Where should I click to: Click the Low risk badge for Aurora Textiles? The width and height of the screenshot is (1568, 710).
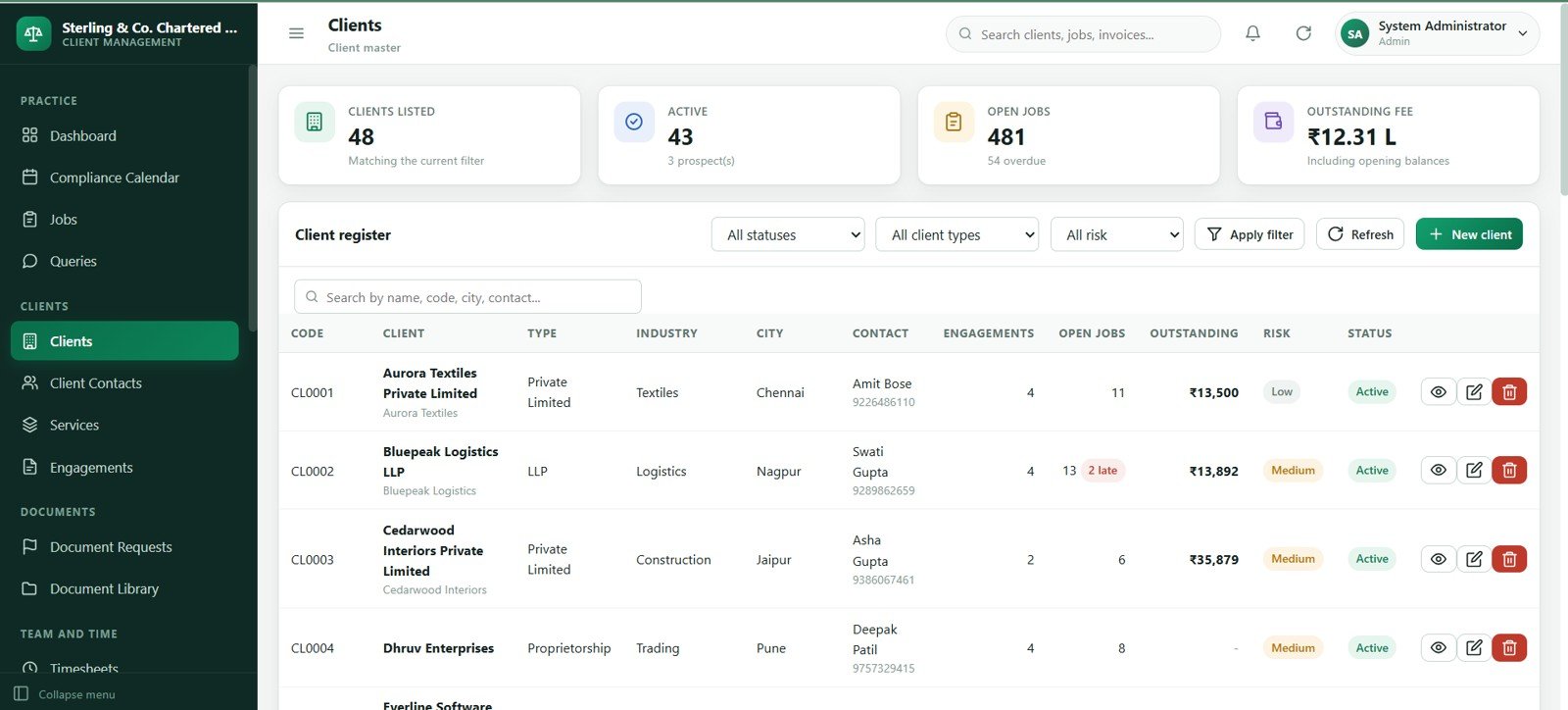click(1282, 392)
